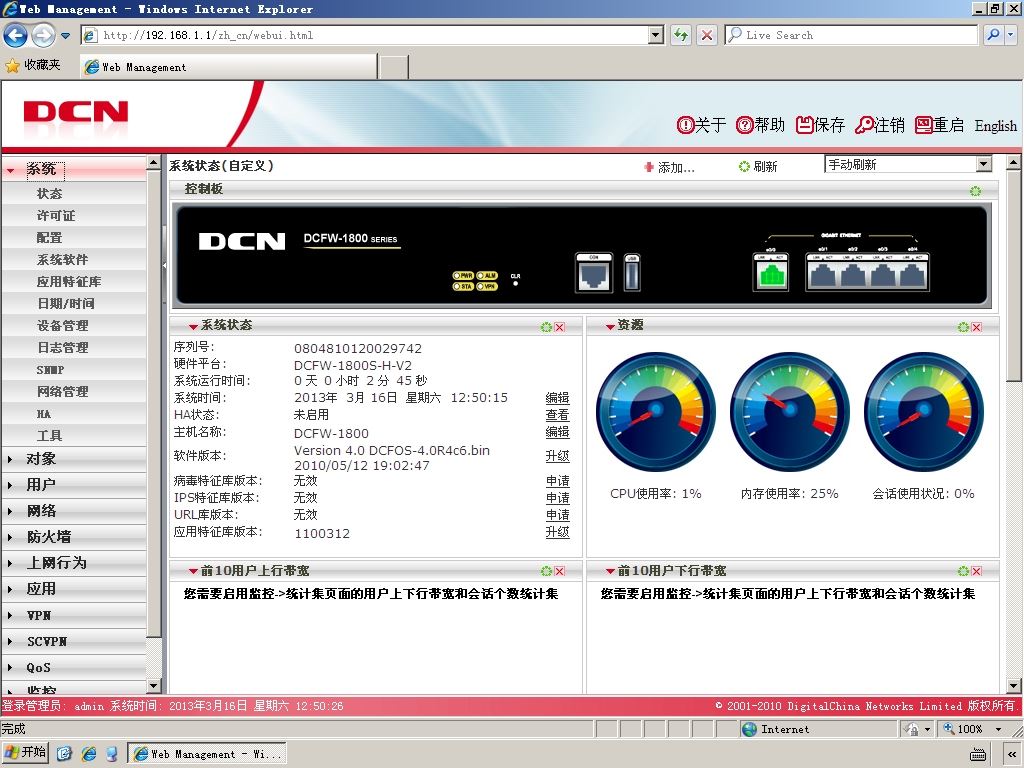The image size is (1024, 768).
Task: Refresh the status page with 刷新
Action: tap(758, 167)
